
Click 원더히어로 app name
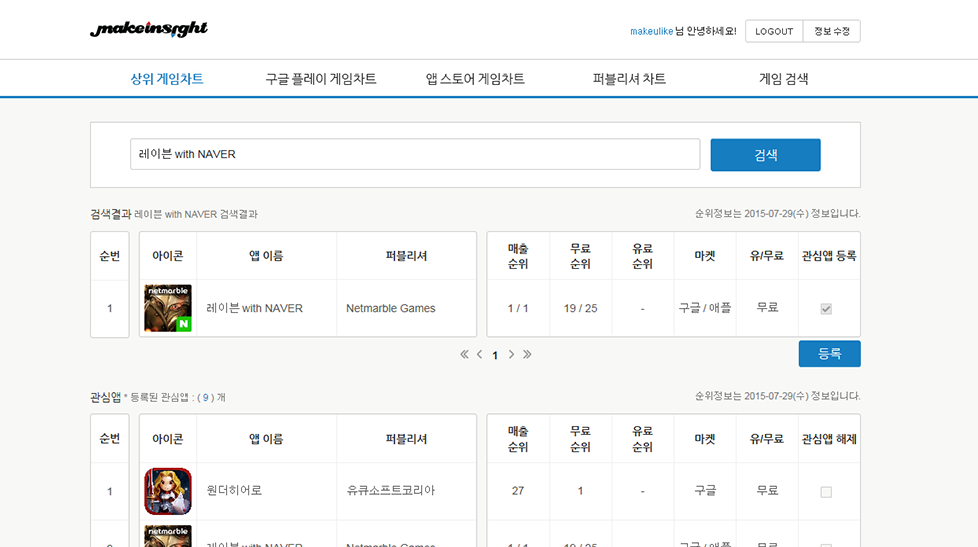click(x=234, y=491)
